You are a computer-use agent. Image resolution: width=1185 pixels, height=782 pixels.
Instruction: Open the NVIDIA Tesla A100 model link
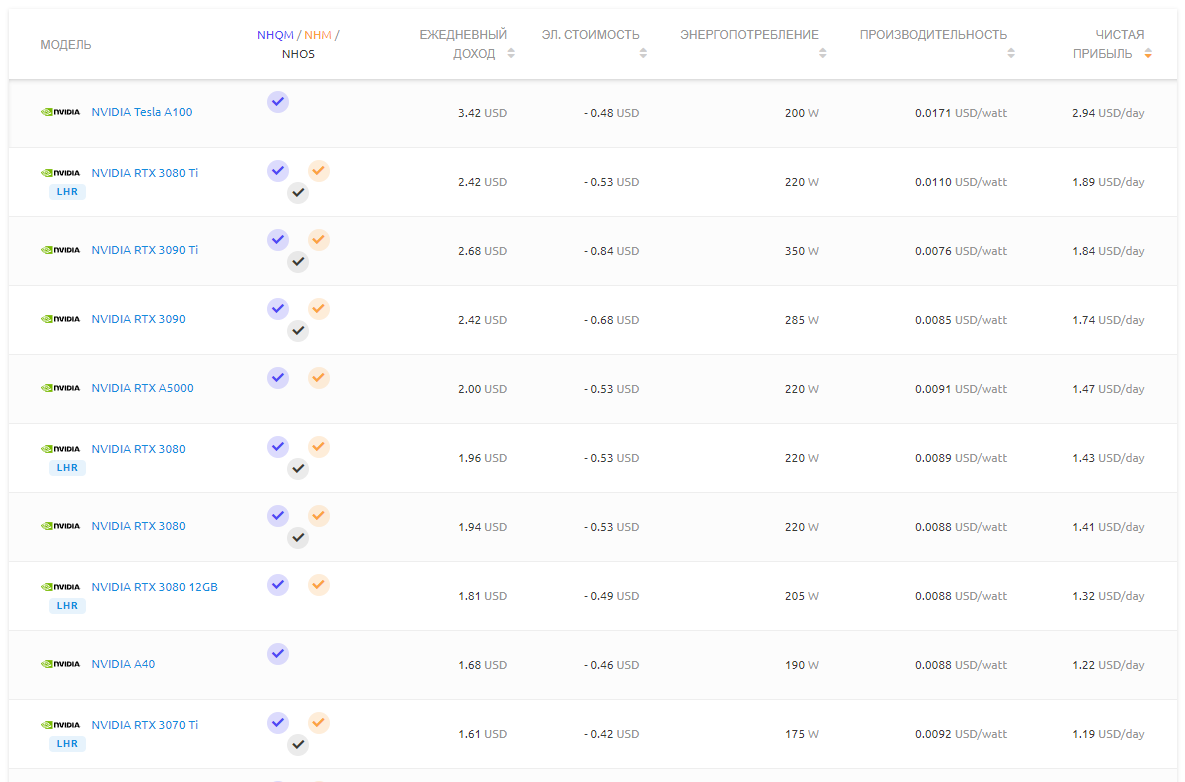click(x=141, y=112)
